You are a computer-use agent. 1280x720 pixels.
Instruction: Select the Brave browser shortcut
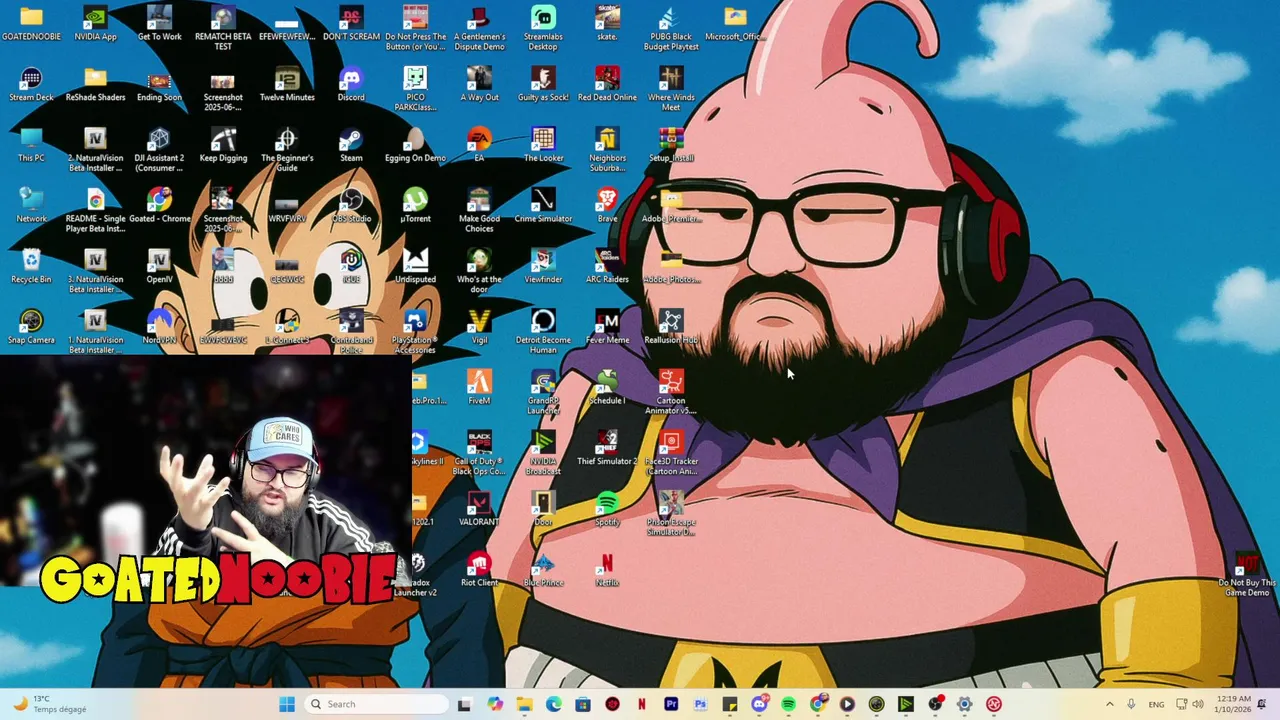[607, 207]
